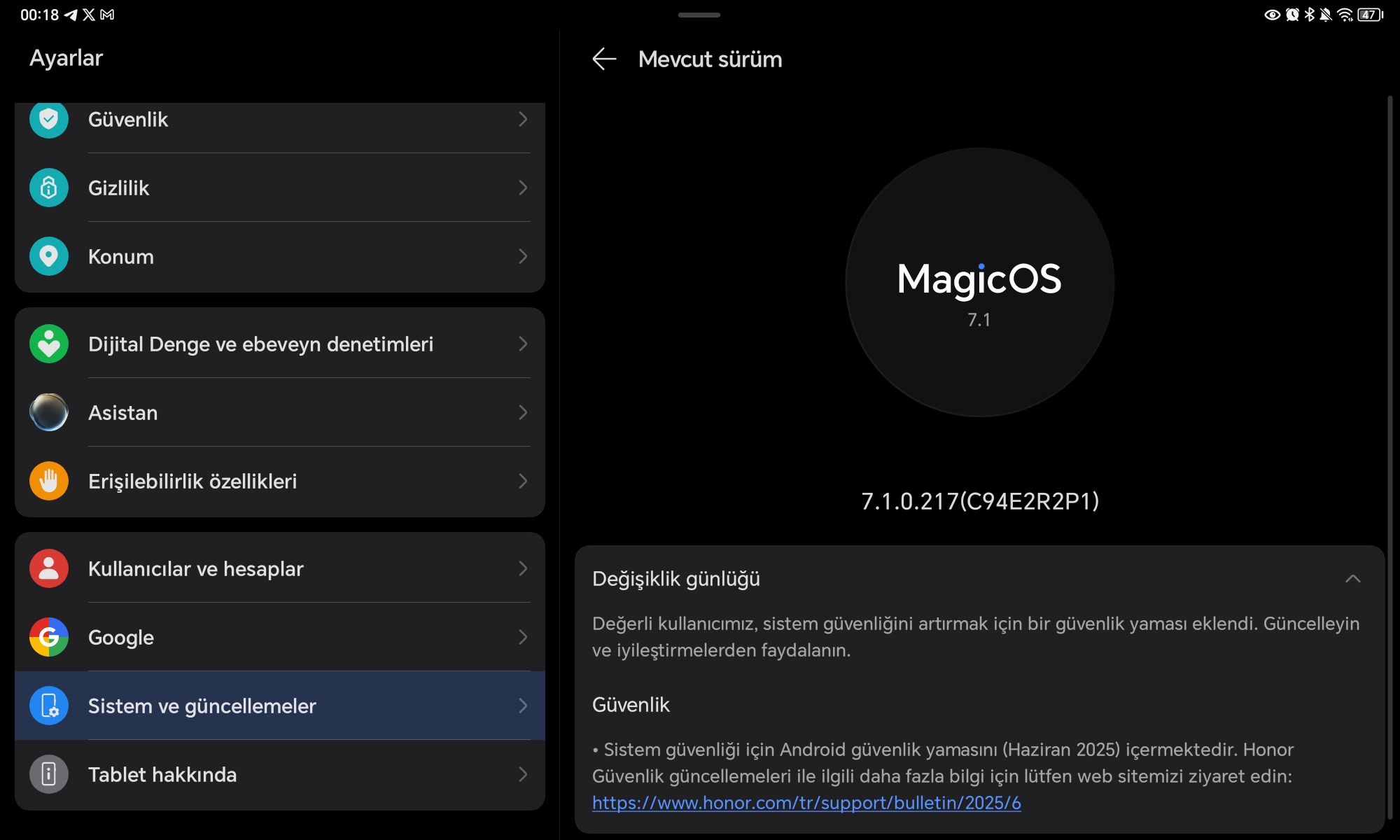Tap the Bluetooth icon in status bar
Screen dimensions: 1400x840
pyautogui.click(x=1310, y=15)
